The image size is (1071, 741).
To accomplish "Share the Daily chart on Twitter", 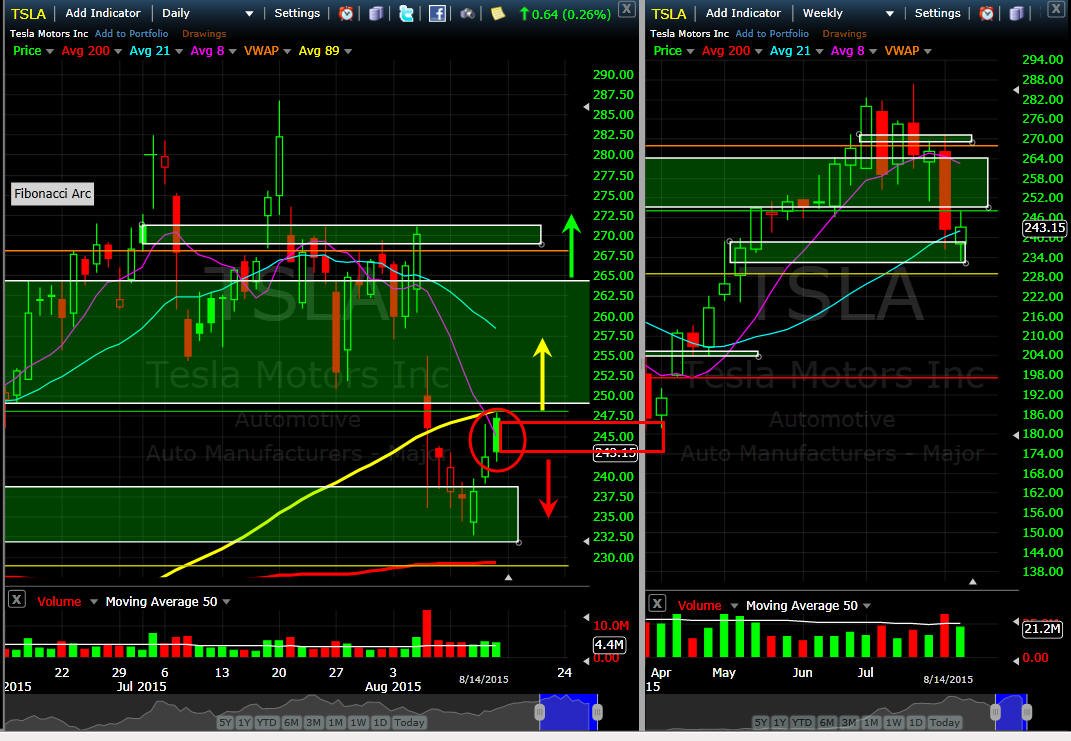I will 406,13.
